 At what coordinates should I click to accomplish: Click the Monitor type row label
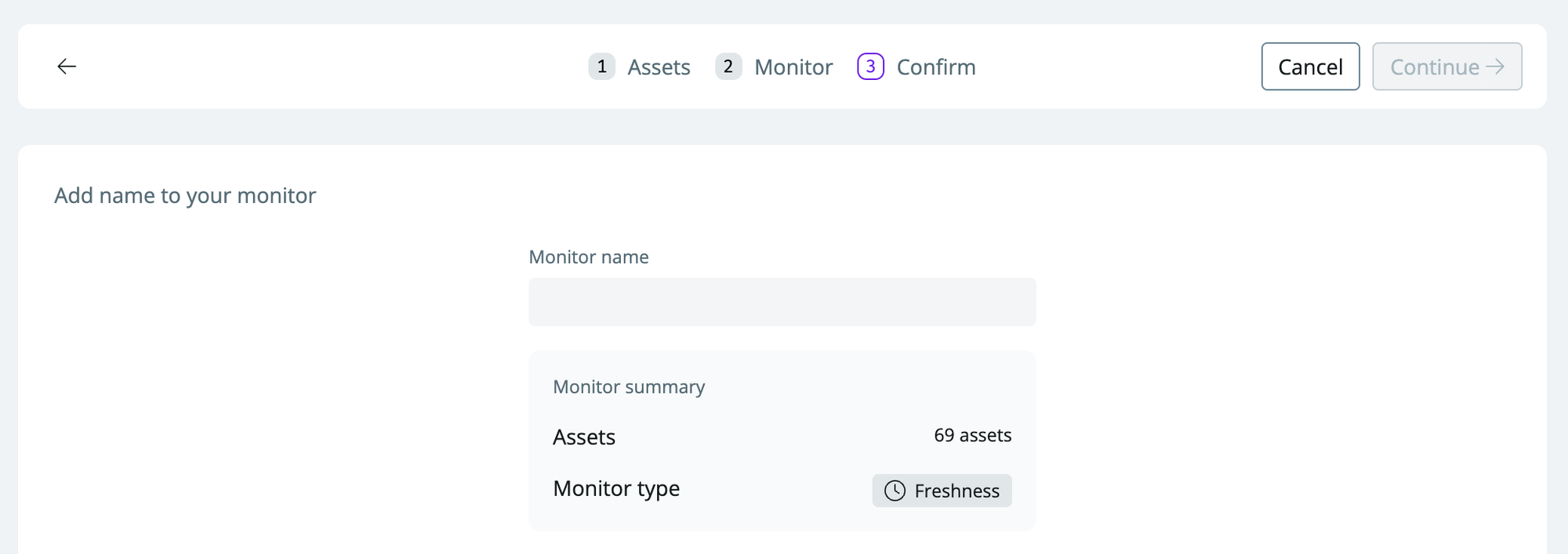click(616, 488)
